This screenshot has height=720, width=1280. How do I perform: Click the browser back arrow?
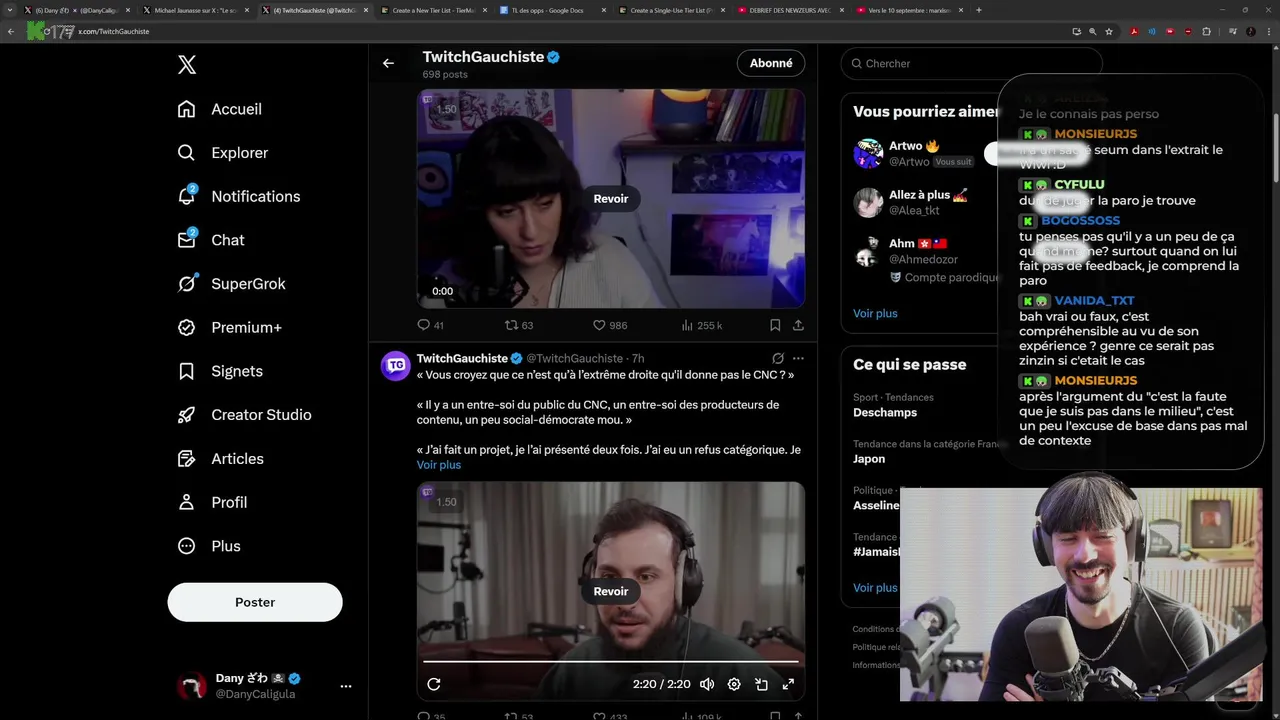tap(11, 31)
